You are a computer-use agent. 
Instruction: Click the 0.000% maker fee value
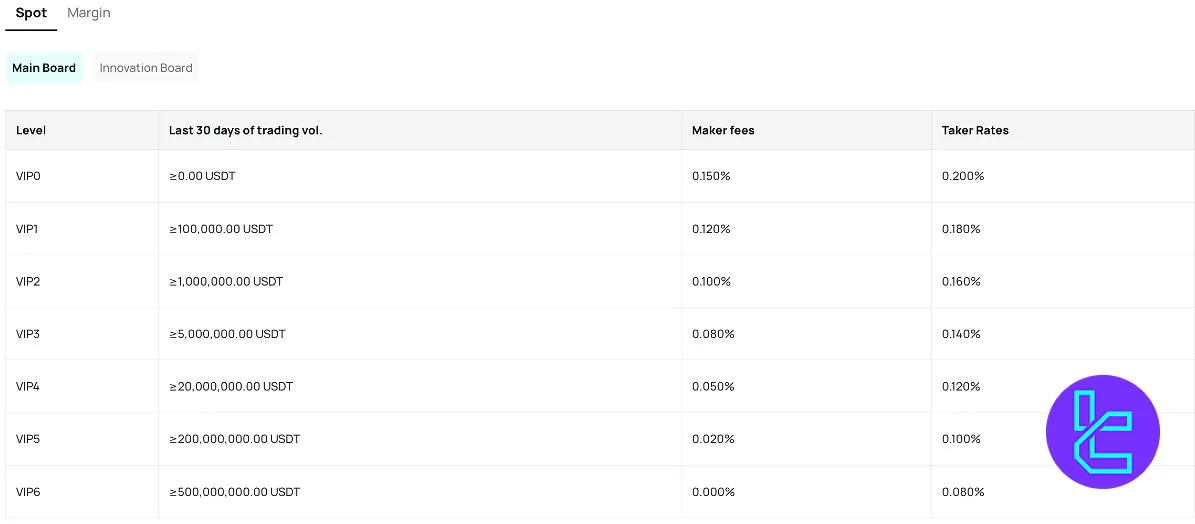click(x=713, y=492)
